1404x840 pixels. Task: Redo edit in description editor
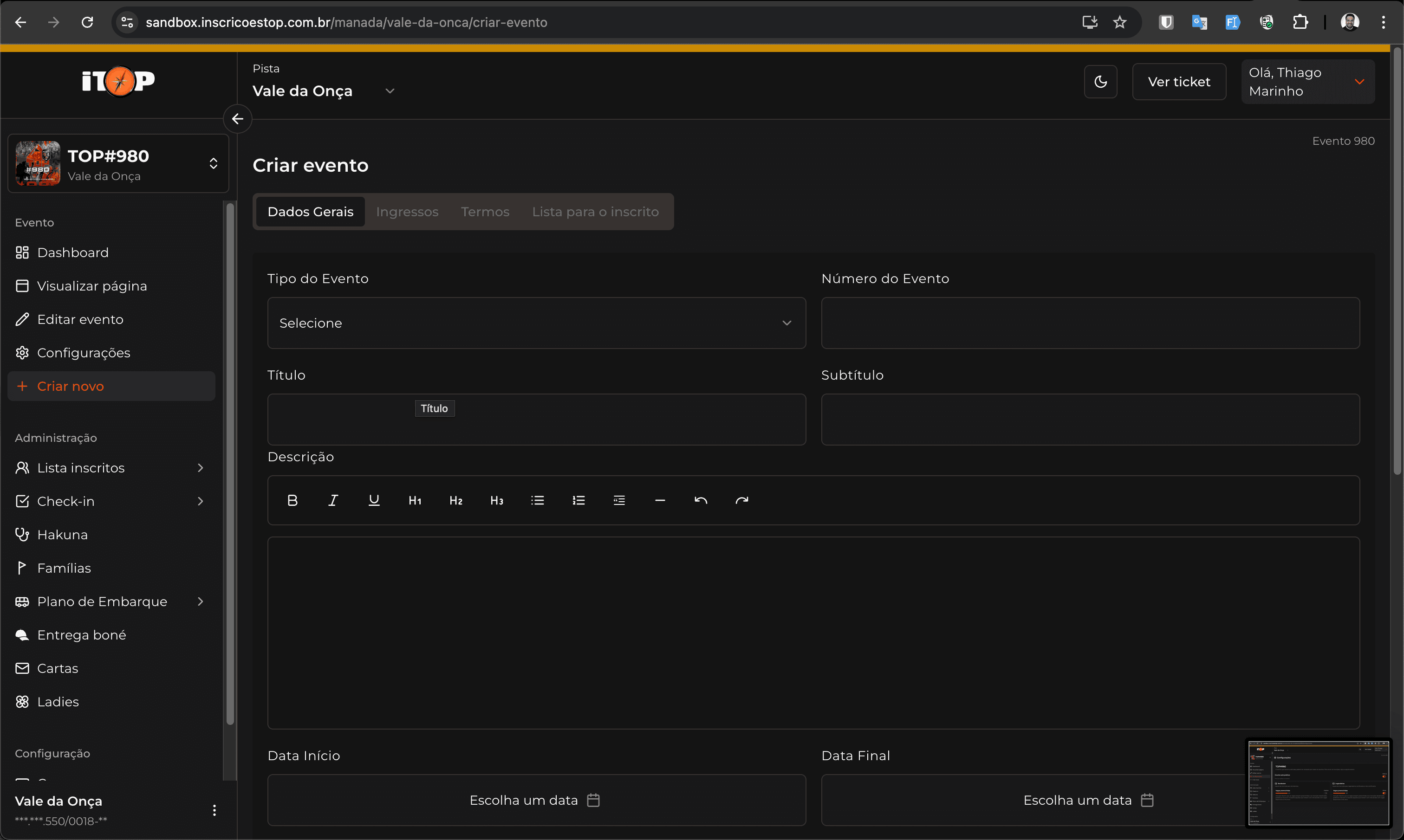pos(741,500)
